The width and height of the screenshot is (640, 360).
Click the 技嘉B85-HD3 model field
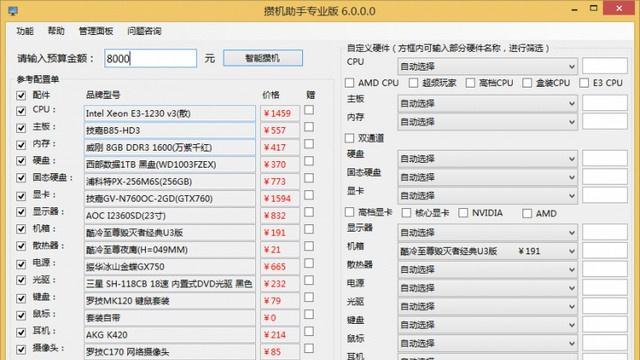click(x=169, y=130)
